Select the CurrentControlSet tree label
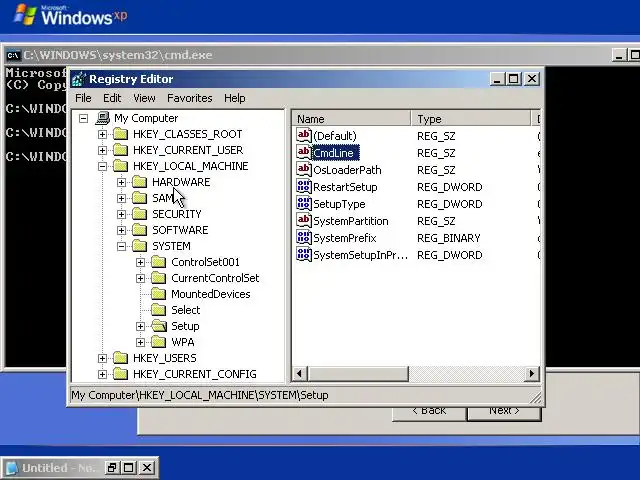640x480 pixels. (215, 278)
